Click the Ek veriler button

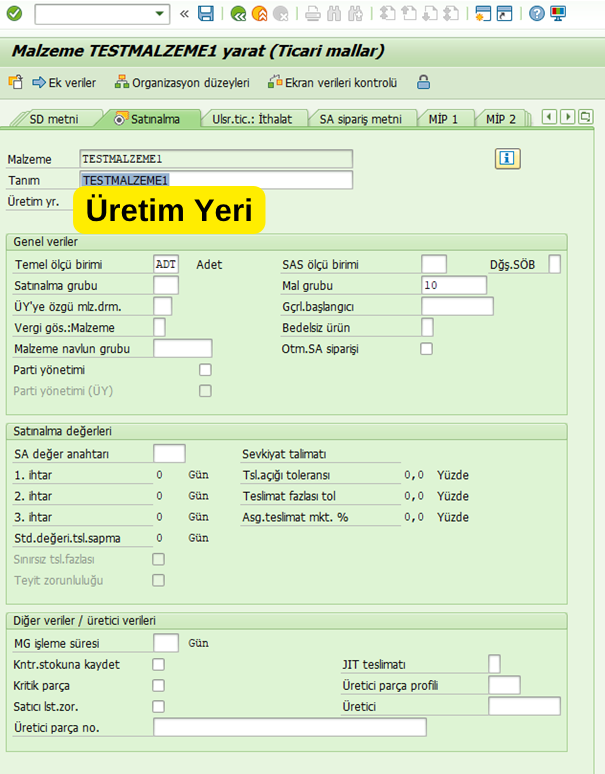pyautogui.click(x=65, y=83)
